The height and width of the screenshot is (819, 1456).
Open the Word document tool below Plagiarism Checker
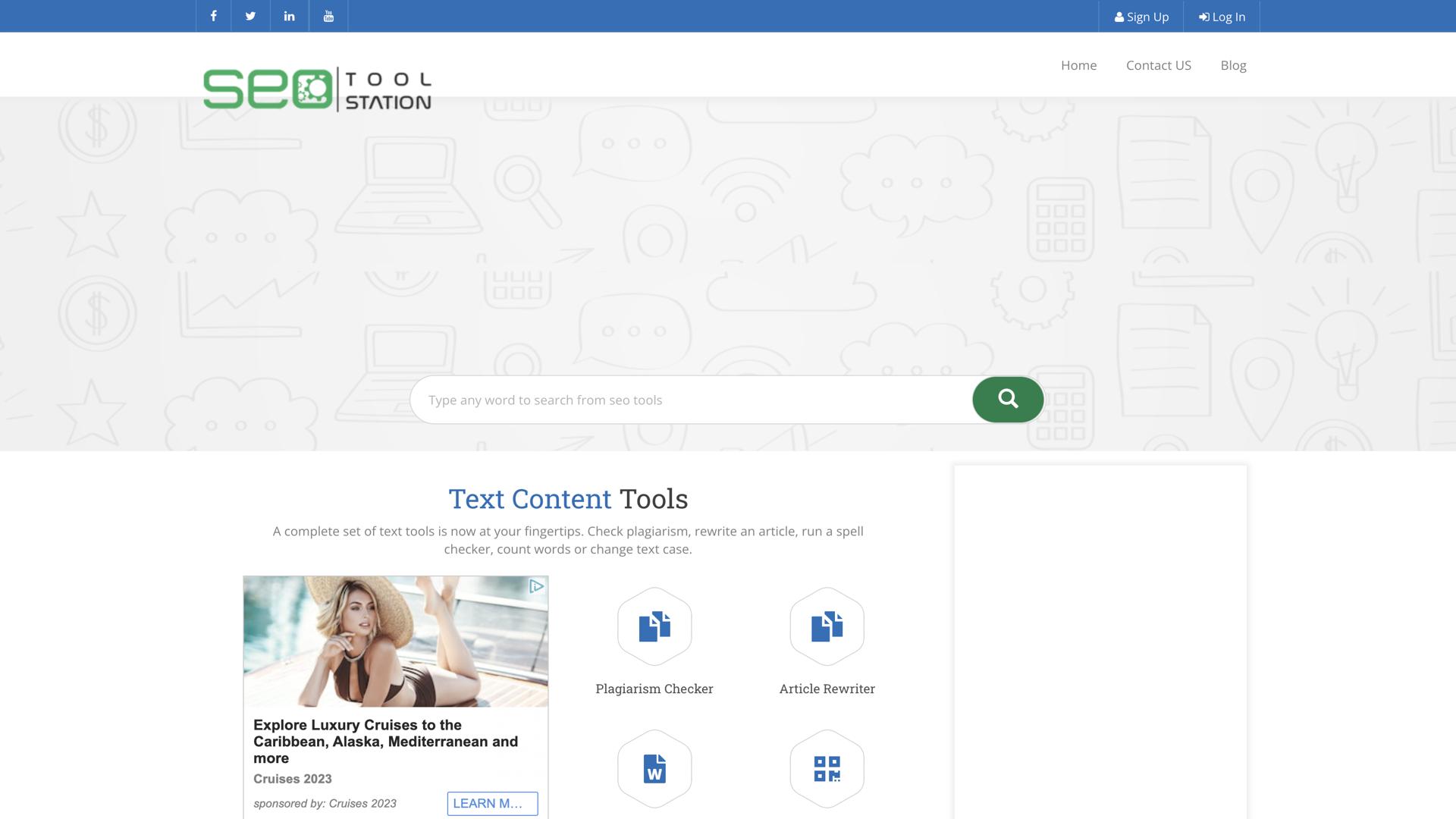(x=654, y=768)
